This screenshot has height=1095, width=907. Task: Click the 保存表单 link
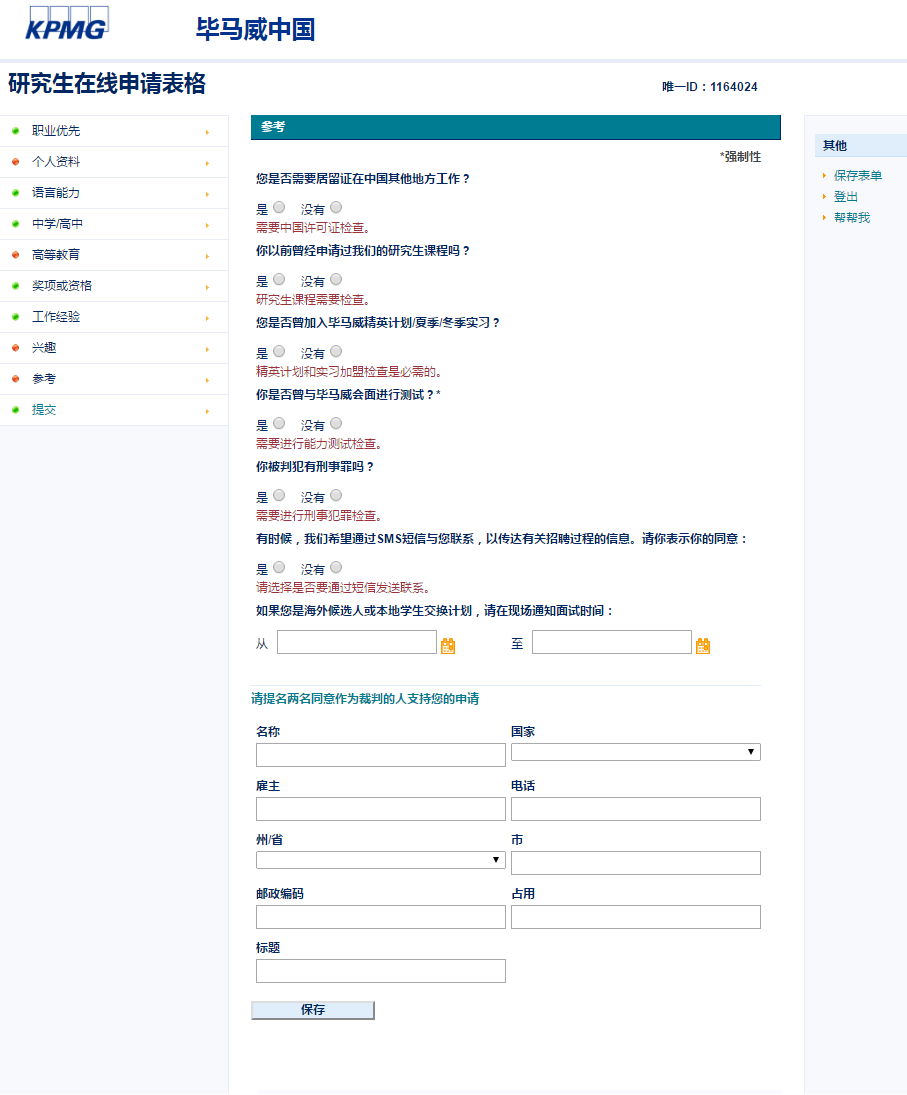pos(857,175)
